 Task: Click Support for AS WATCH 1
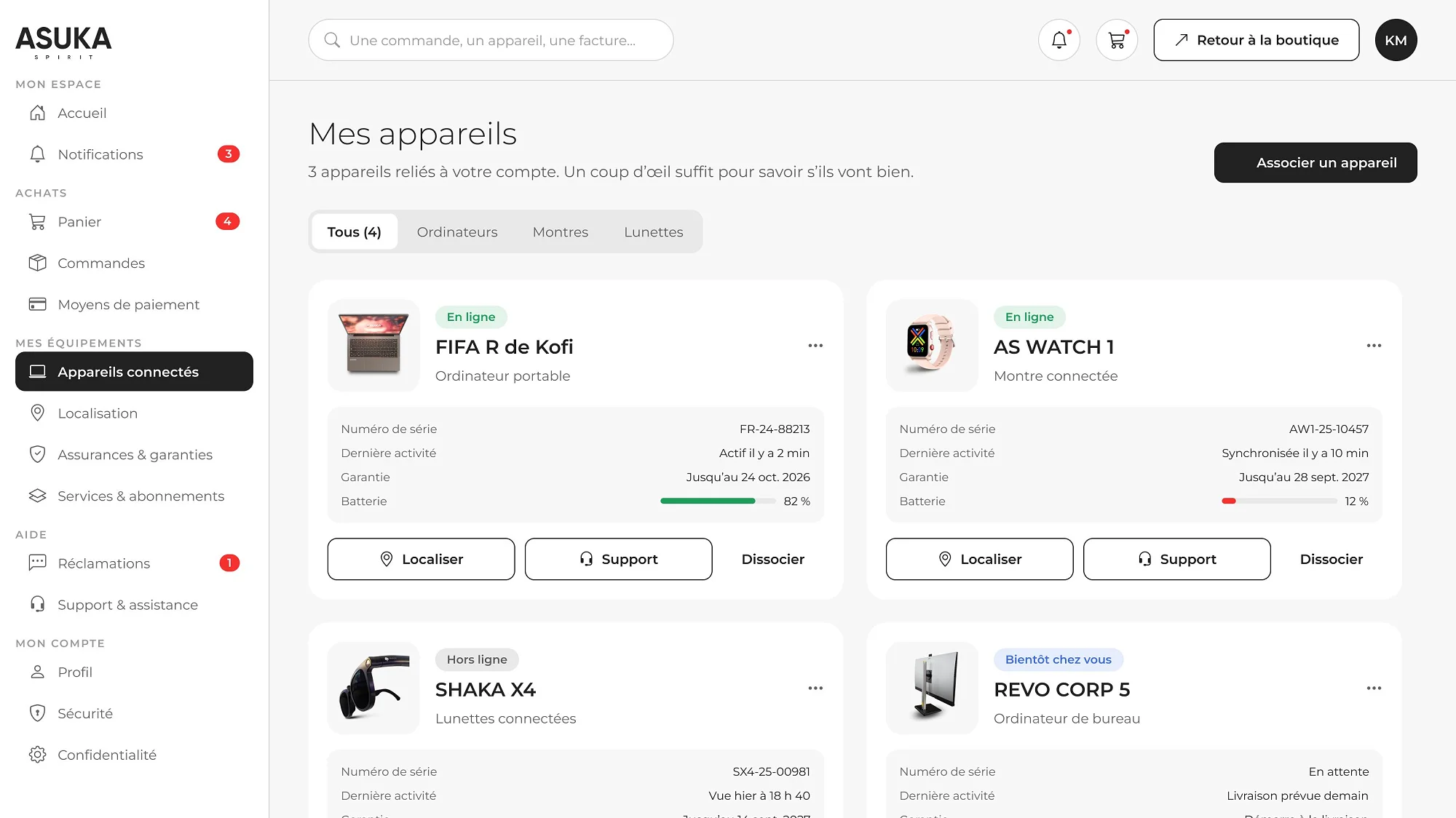click(1177, 560)
